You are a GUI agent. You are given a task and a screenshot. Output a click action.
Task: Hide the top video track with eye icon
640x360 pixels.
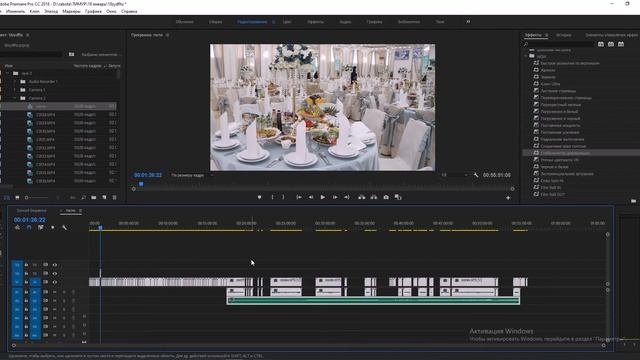(x=55, y=265)
